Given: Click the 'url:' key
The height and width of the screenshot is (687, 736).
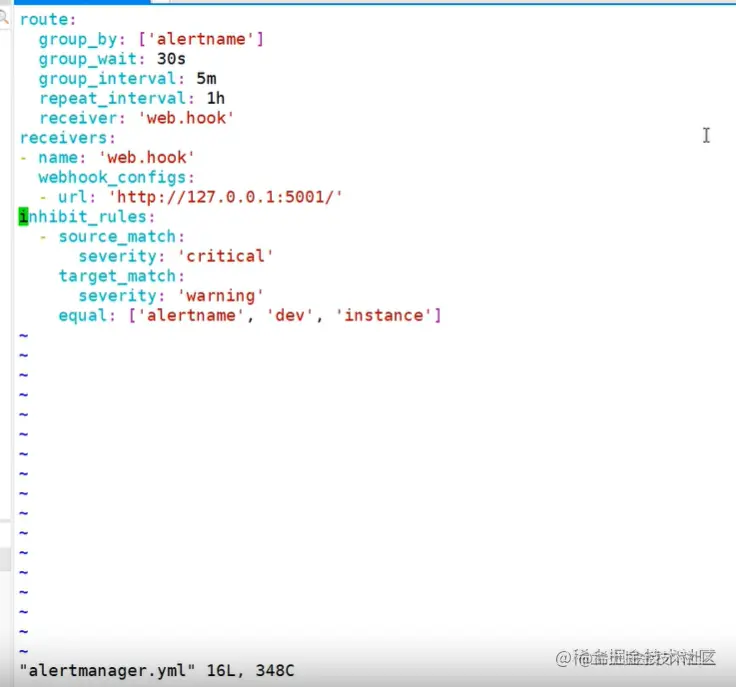Looking at the screenshot, I should coord(77,197).
